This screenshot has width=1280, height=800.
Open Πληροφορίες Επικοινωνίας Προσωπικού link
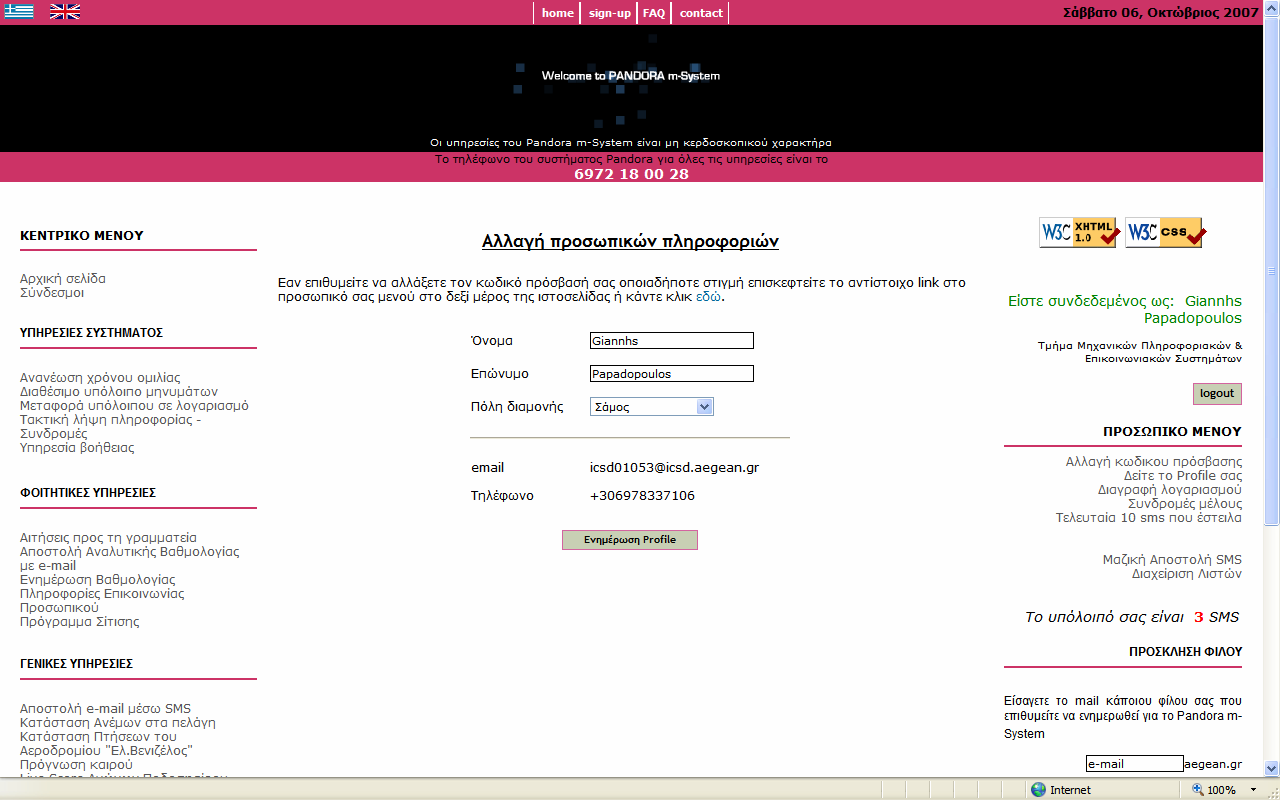(102, 601)
